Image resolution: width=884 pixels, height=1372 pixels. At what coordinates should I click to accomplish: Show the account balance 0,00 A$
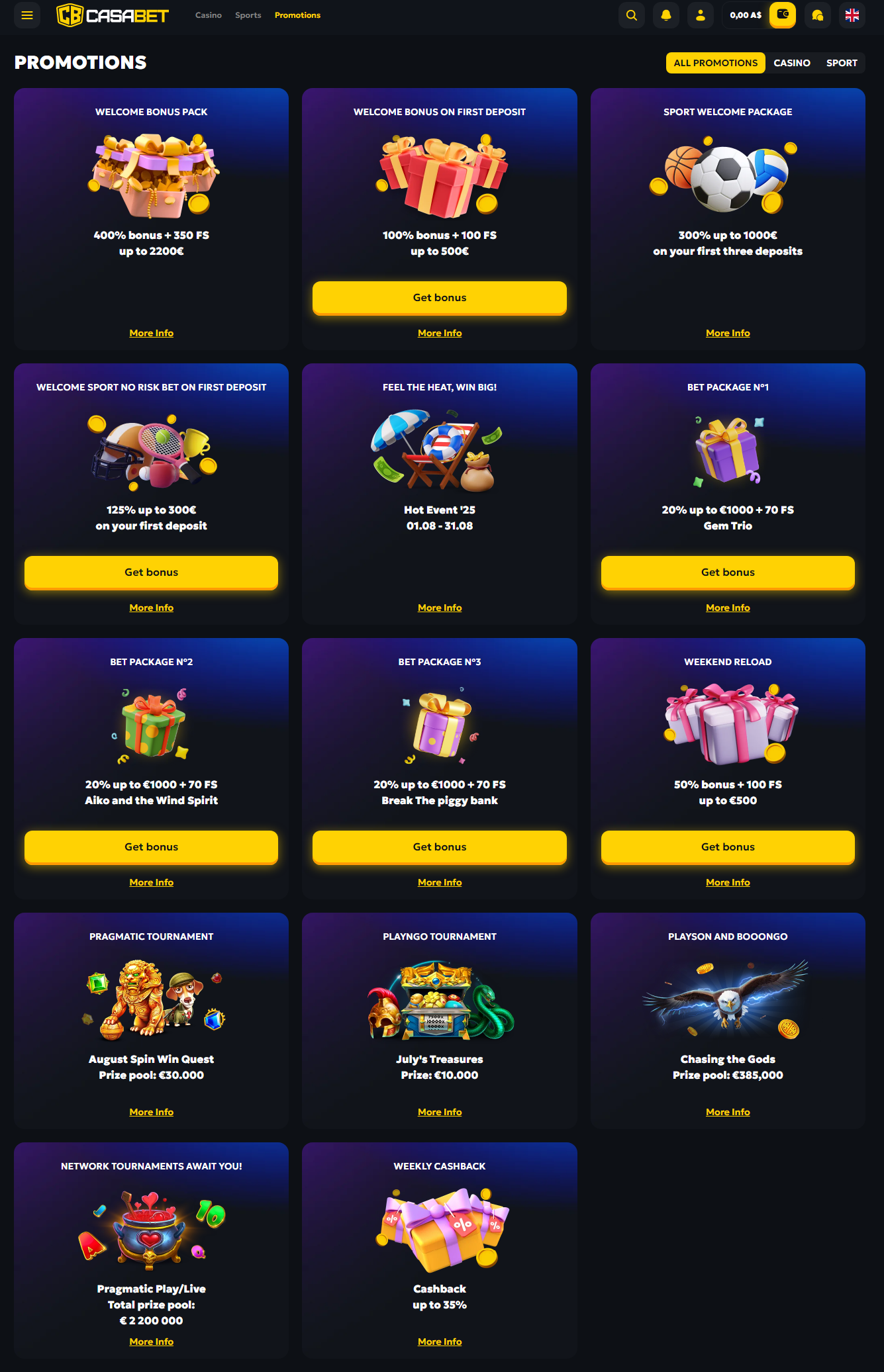(746, 15)
